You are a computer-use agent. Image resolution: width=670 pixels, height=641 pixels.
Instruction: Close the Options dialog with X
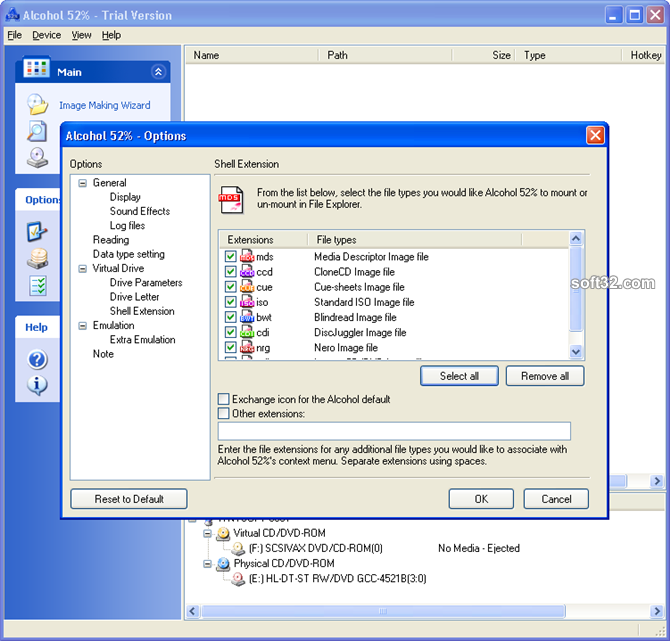click(x=595, y=135)
